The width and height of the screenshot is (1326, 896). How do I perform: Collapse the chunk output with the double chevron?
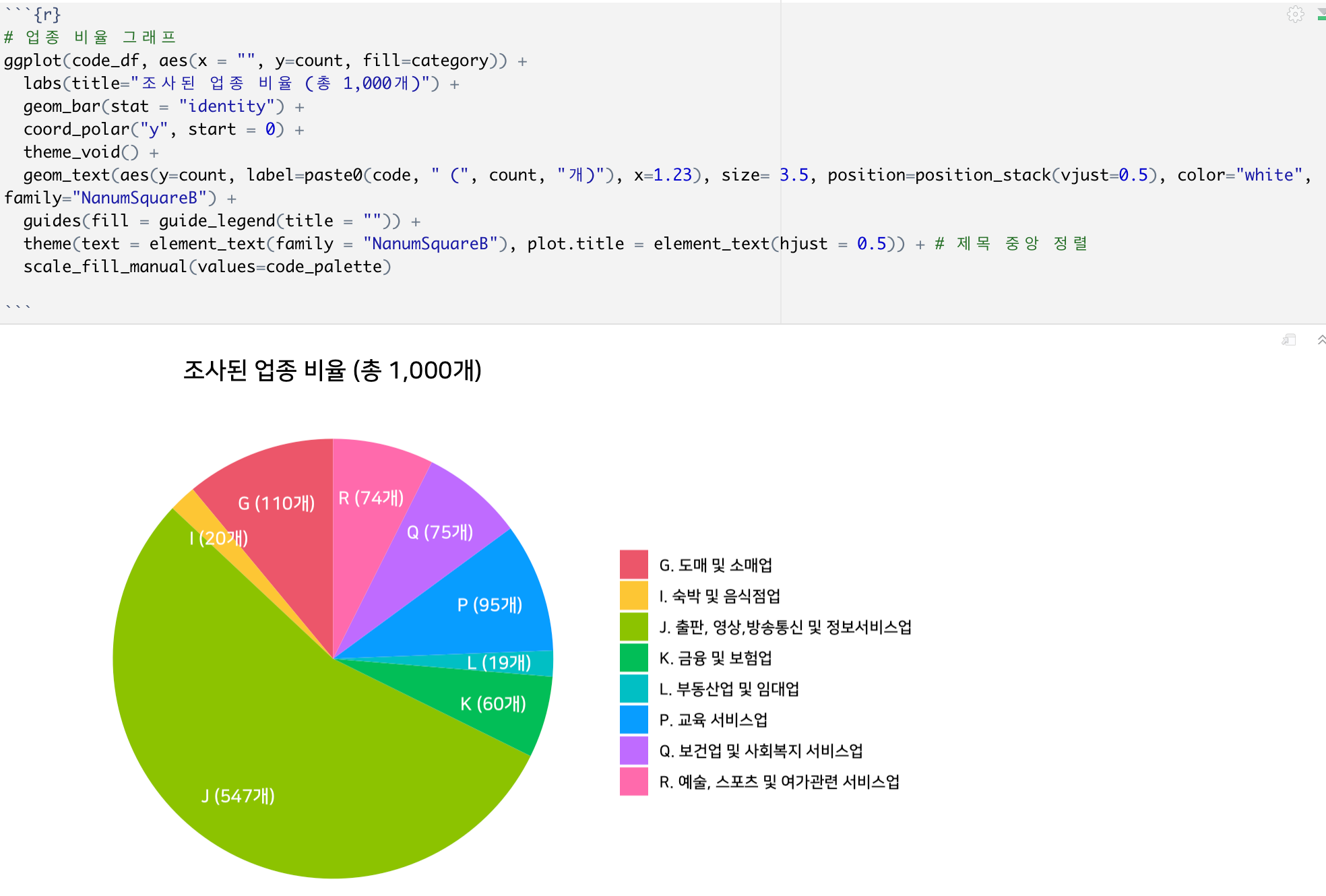pyautogui.click(x=1319, y=340)
